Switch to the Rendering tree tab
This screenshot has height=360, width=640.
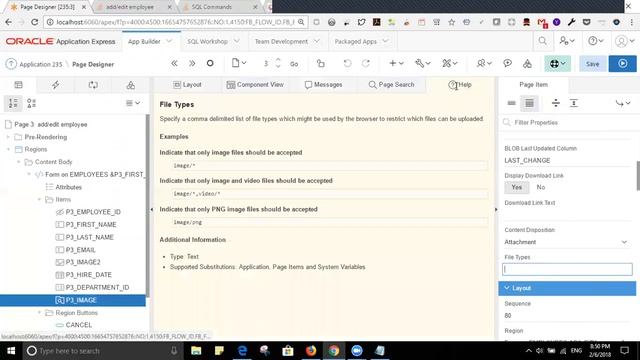18,85
